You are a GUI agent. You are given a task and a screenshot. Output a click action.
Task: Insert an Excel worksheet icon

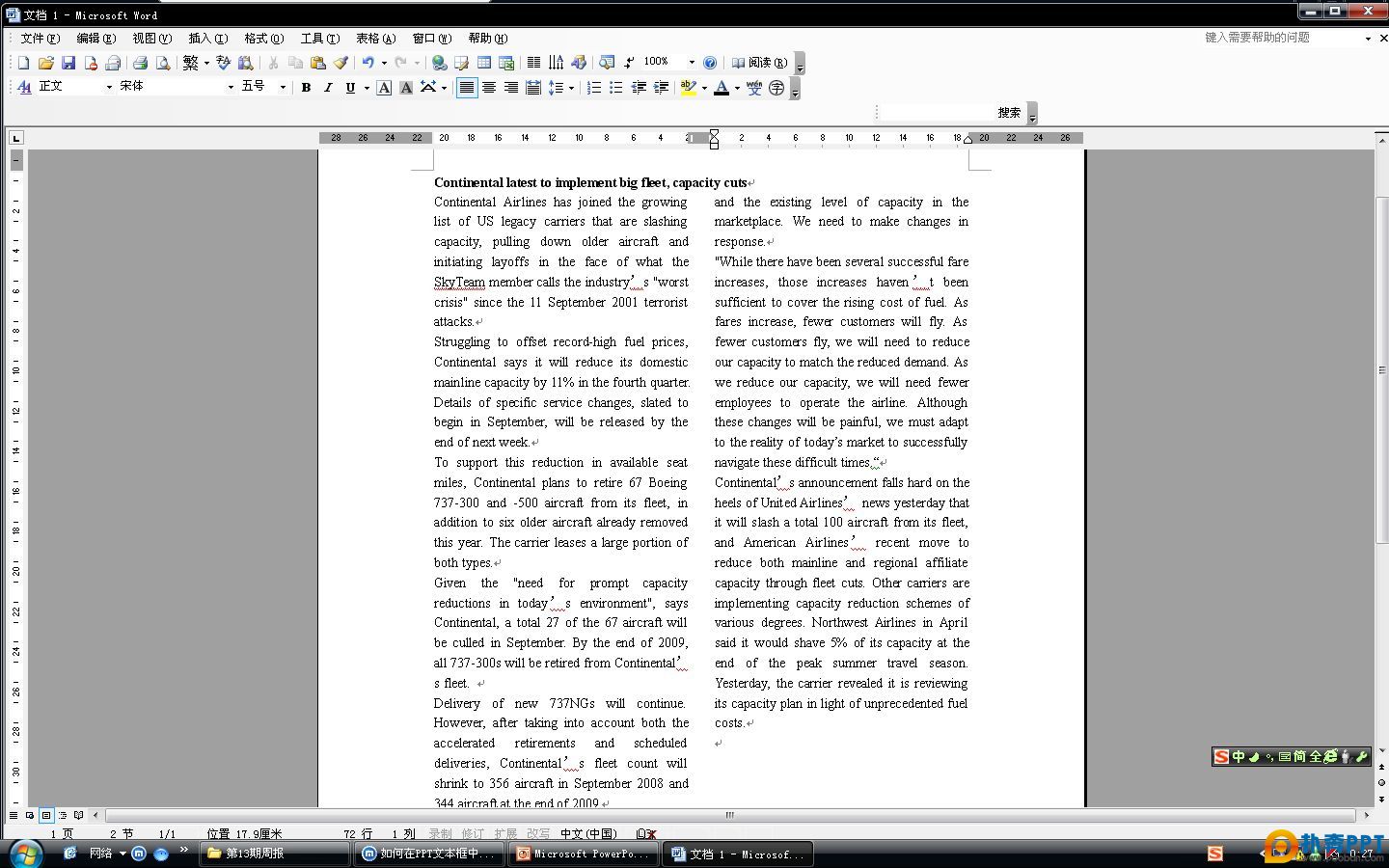tap(505, 63)
